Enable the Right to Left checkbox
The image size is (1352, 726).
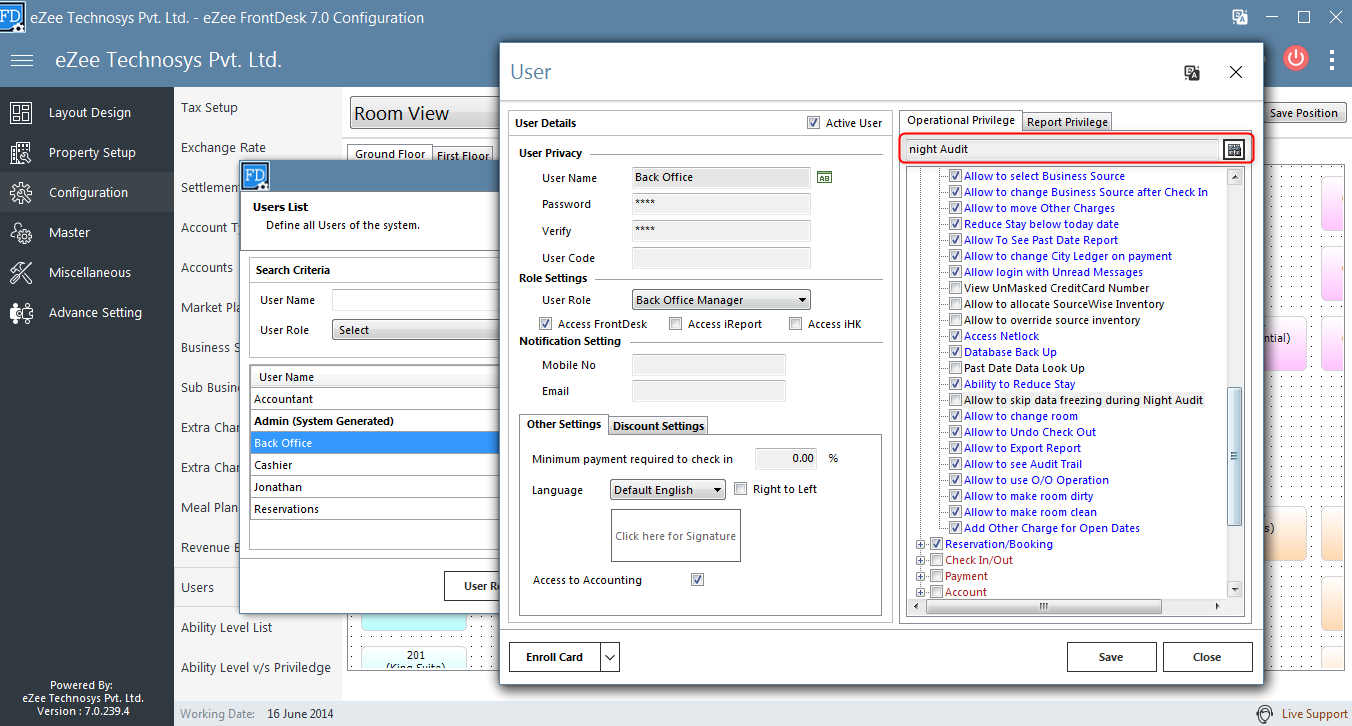(741, 489)
